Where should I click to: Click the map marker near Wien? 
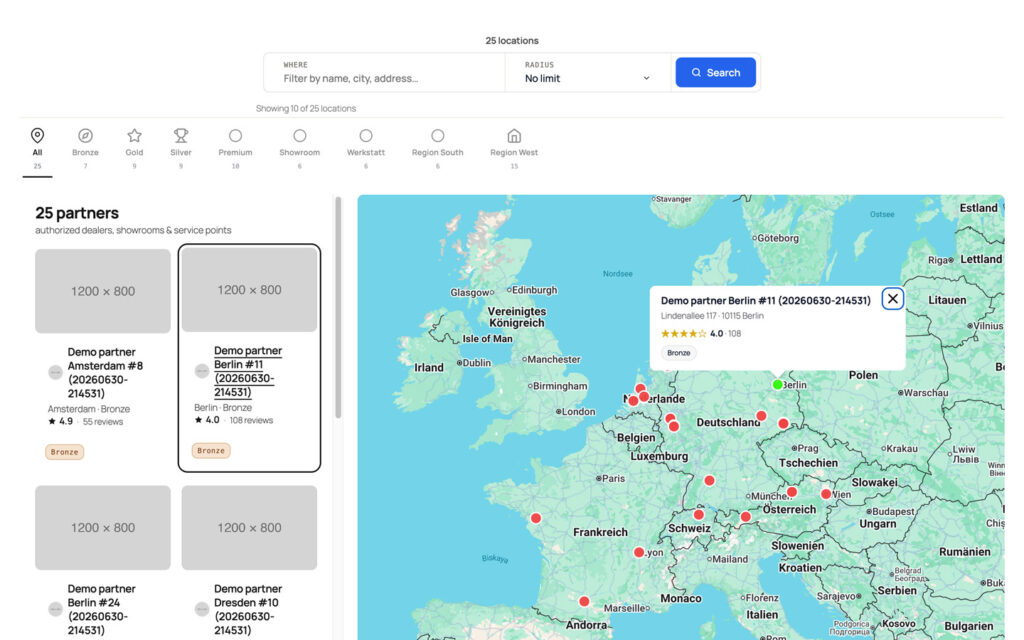[x=826, y=494]
